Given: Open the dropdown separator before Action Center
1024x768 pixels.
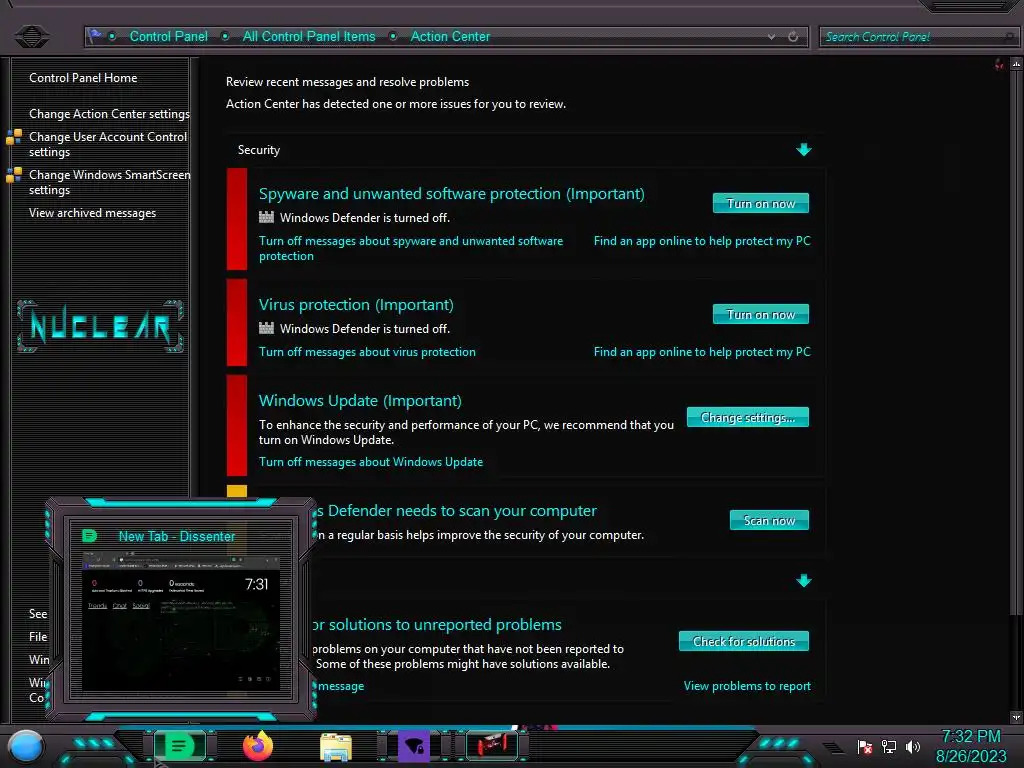Looking at the screenshot, I should tap(393, 36).
